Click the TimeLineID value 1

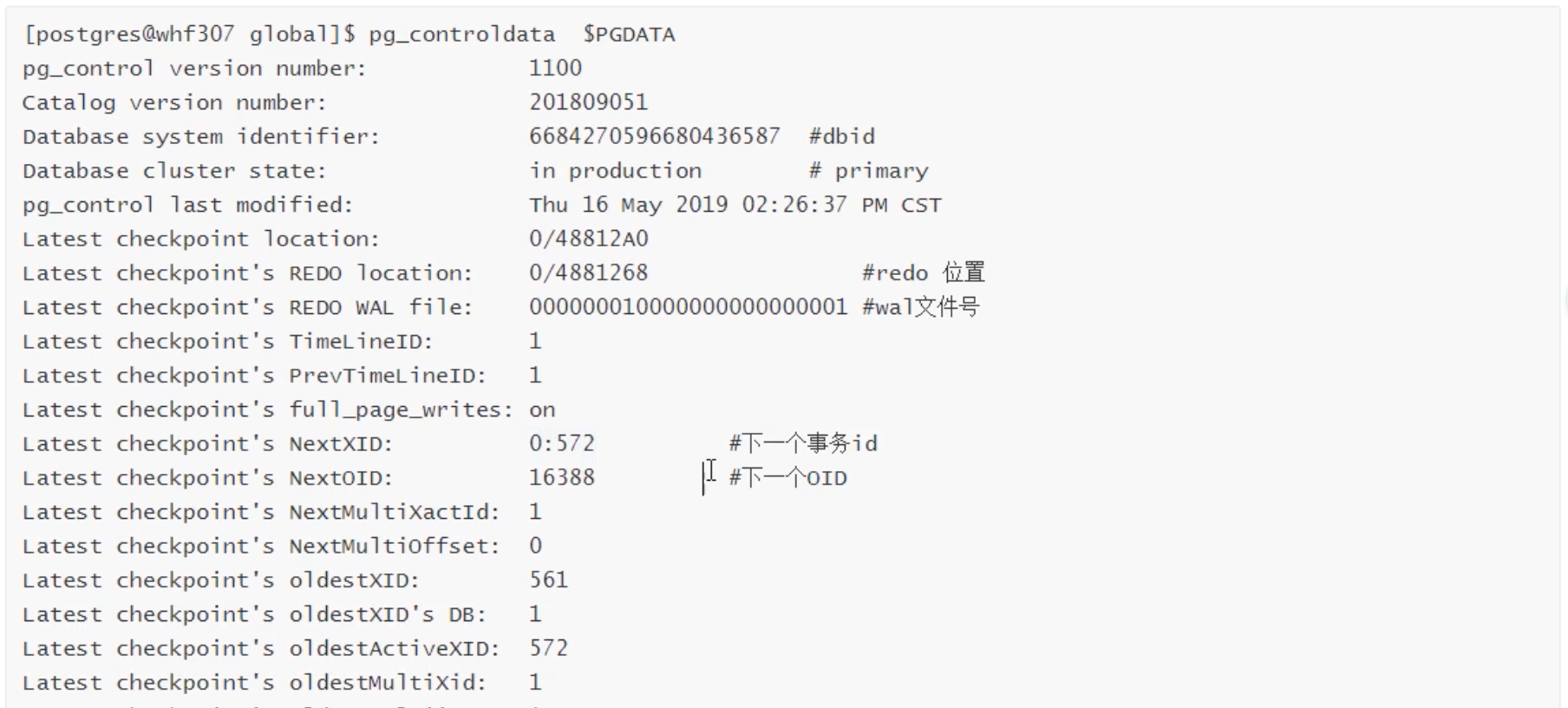point(535,341)
